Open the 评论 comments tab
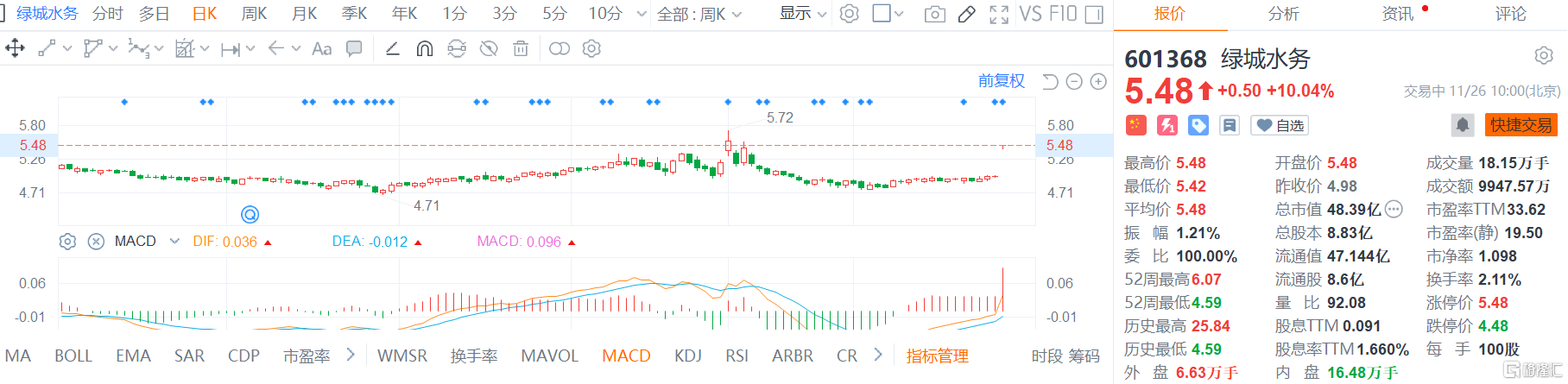 [x=1511, y=14]
